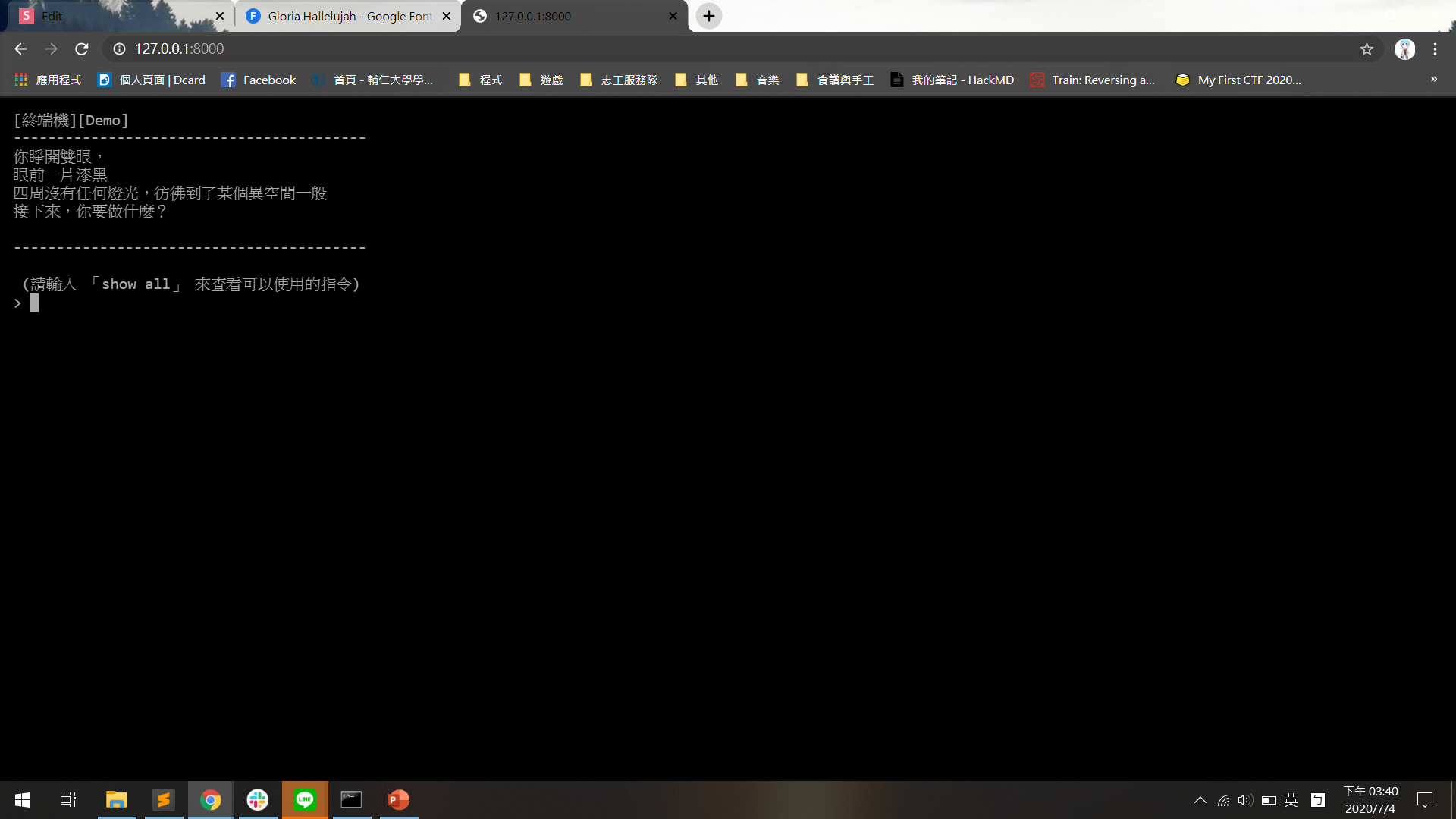1456x819 pixels.
Task: Open Chrome three-dot menu
Action: coord(1435,49)
